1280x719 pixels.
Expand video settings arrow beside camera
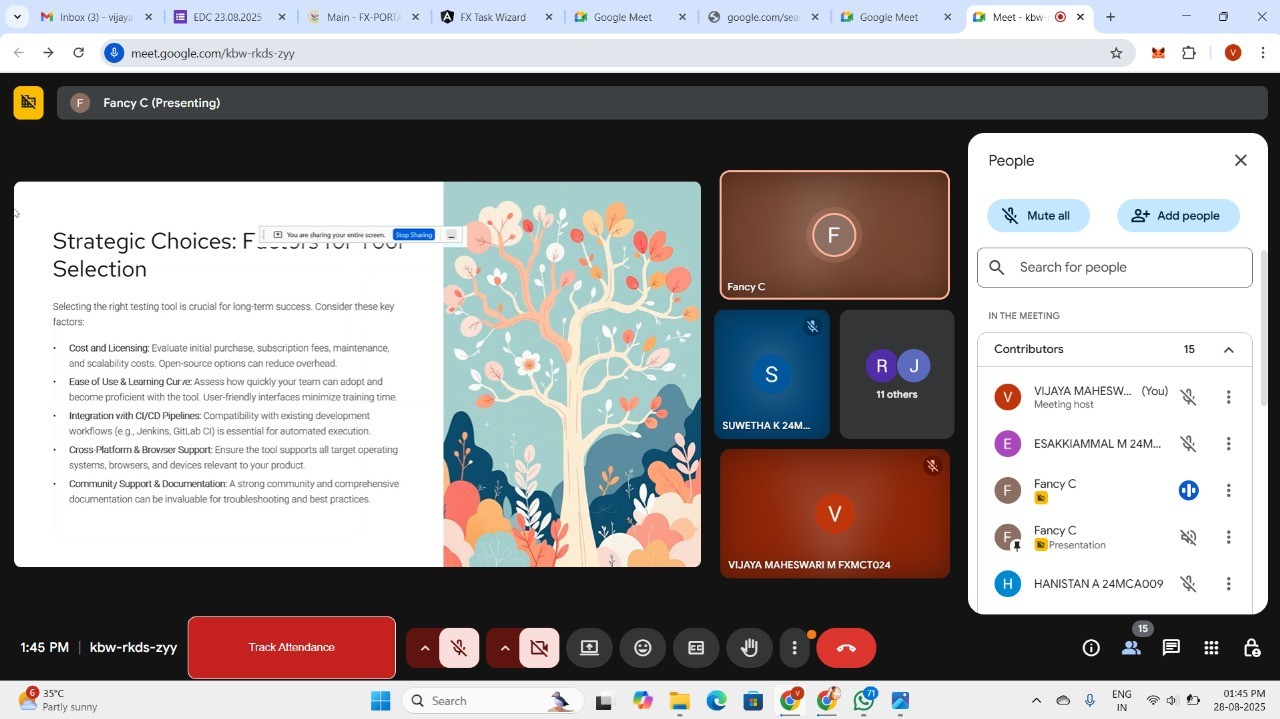[x=505, y=648]
